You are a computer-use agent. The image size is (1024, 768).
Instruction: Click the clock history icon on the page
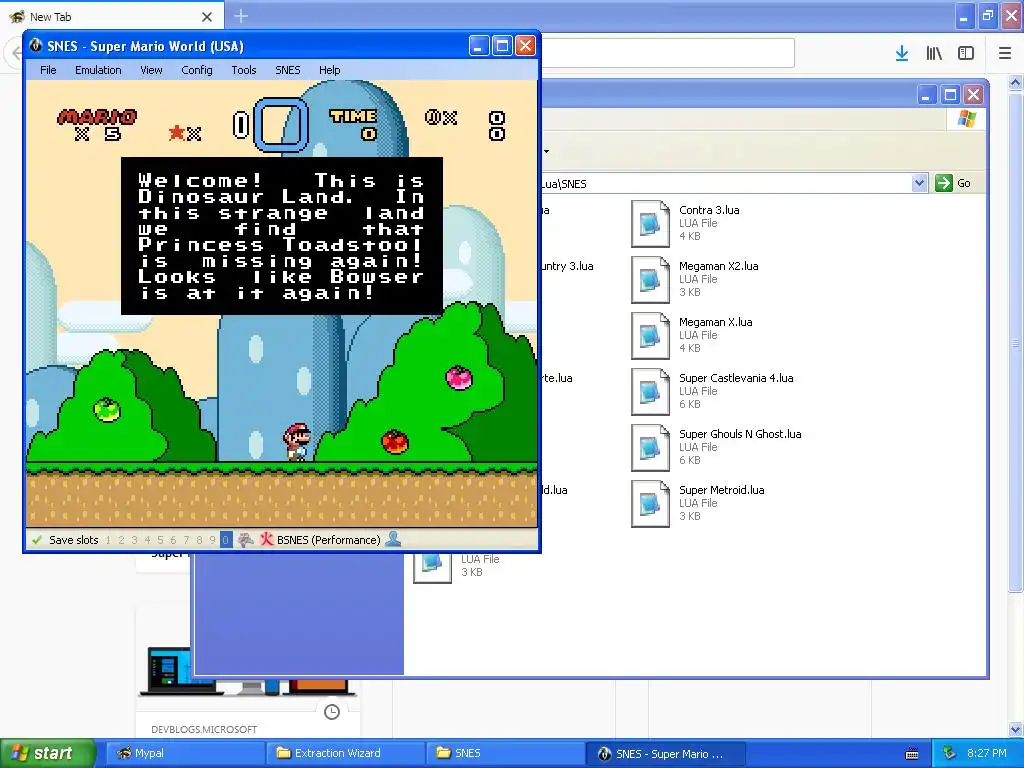[332, 712]
